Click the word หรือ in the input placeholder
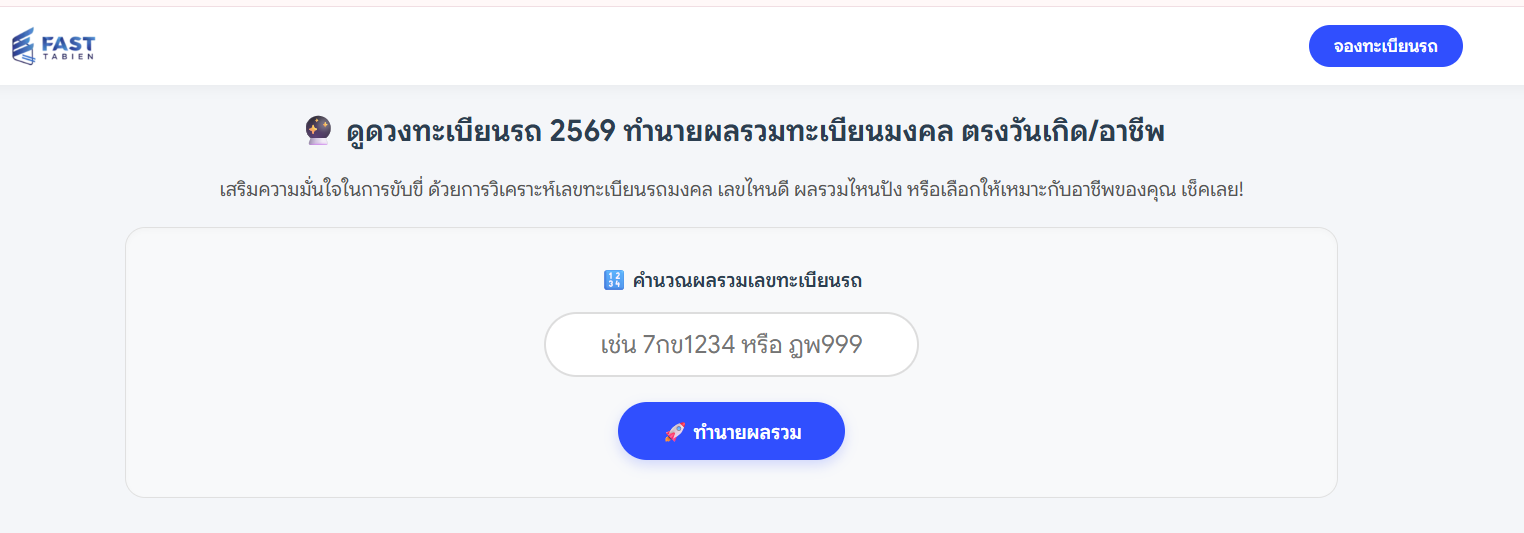Screen dimensions: 1524x533 coord(764,346)
